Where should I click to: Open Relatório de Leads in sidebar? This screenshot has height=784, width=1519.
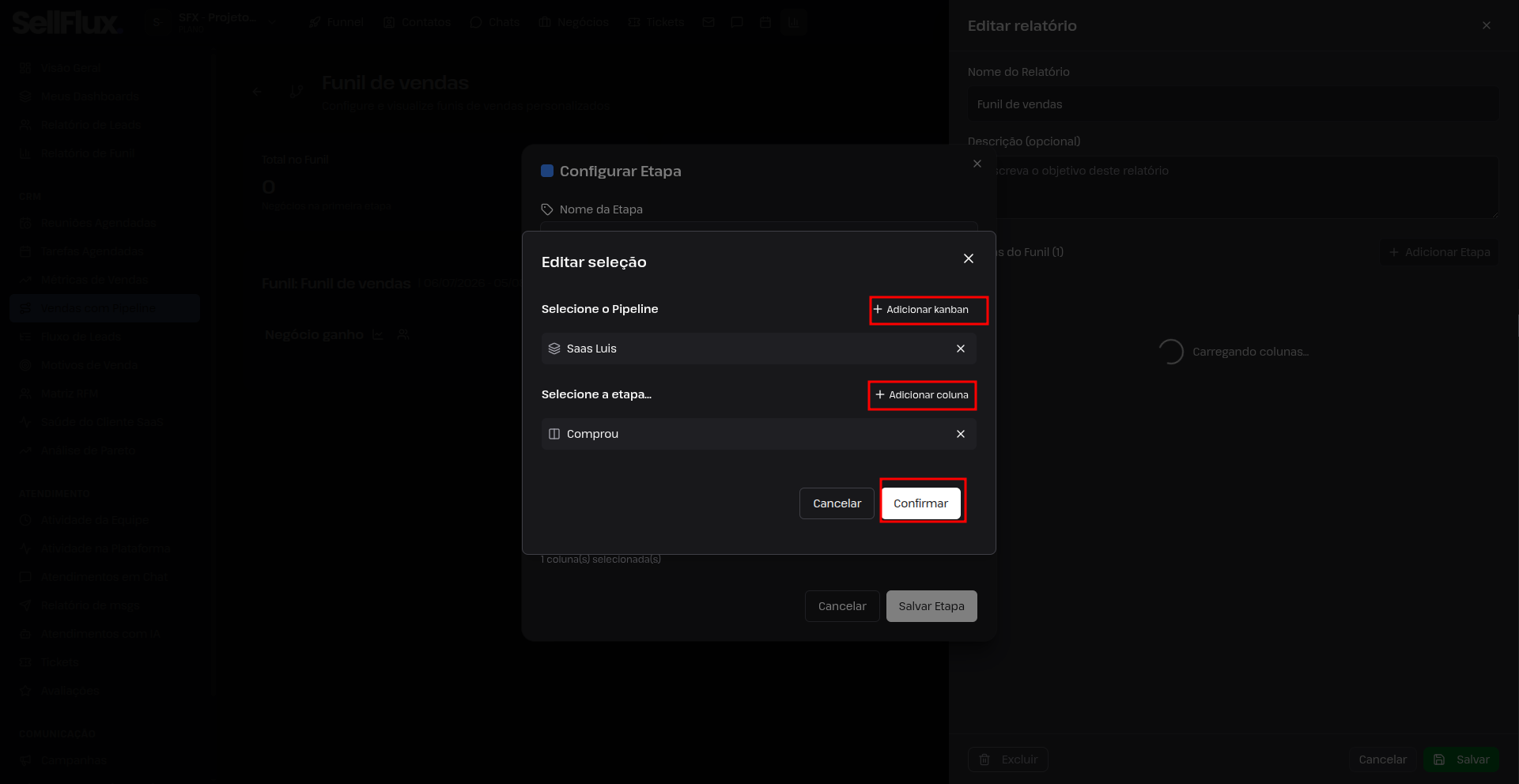105,125
